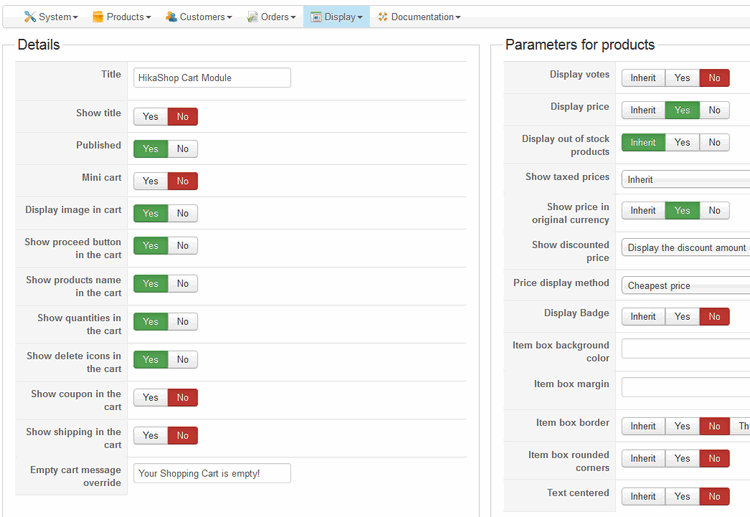Screen dimensions: 750x517
Task: Click the System menu wrench icon
Action: [x=30, y=17]
